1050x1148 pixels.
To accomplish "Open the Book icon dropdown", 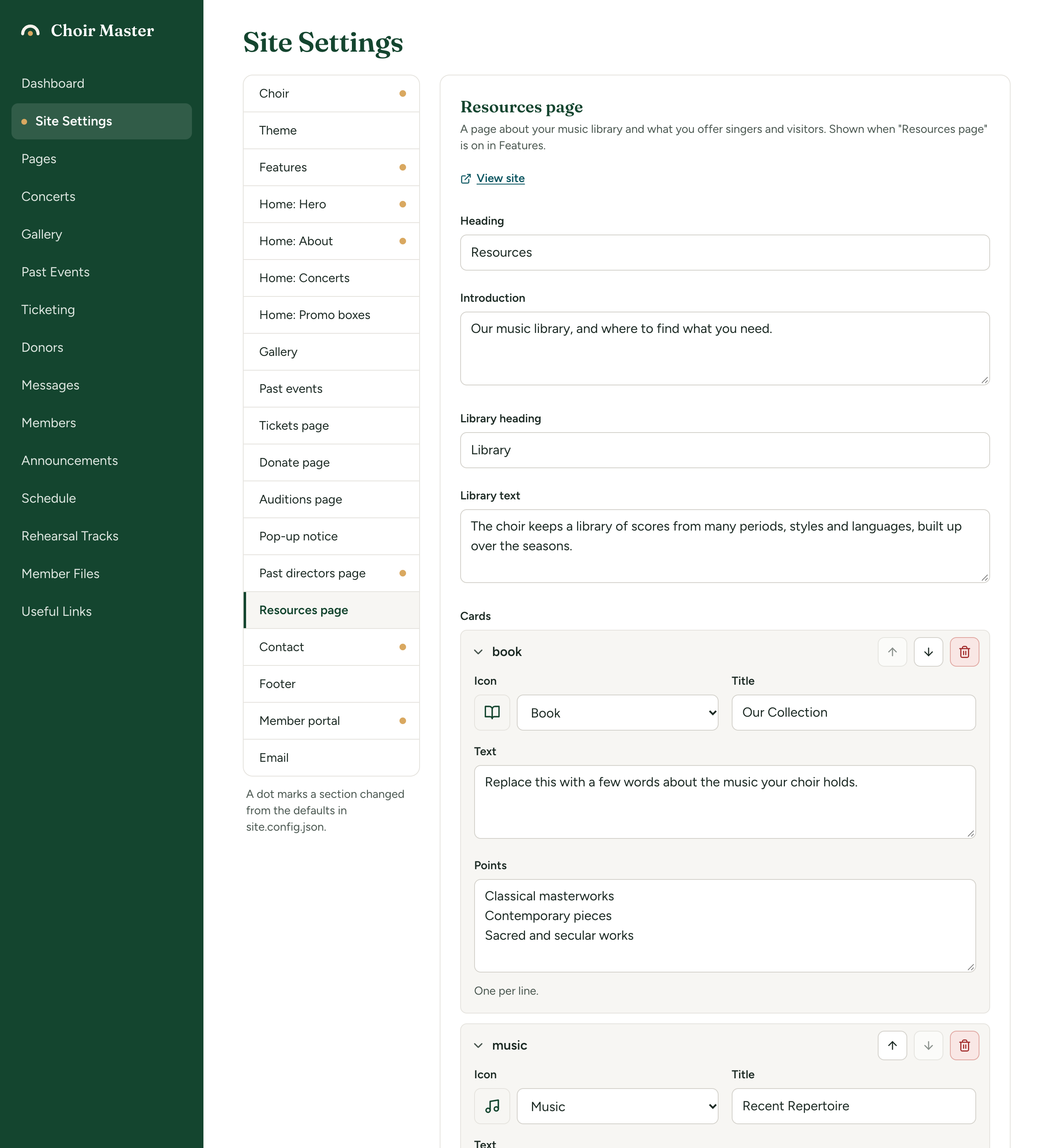I will pyautogui.click(x=617, y=713).
